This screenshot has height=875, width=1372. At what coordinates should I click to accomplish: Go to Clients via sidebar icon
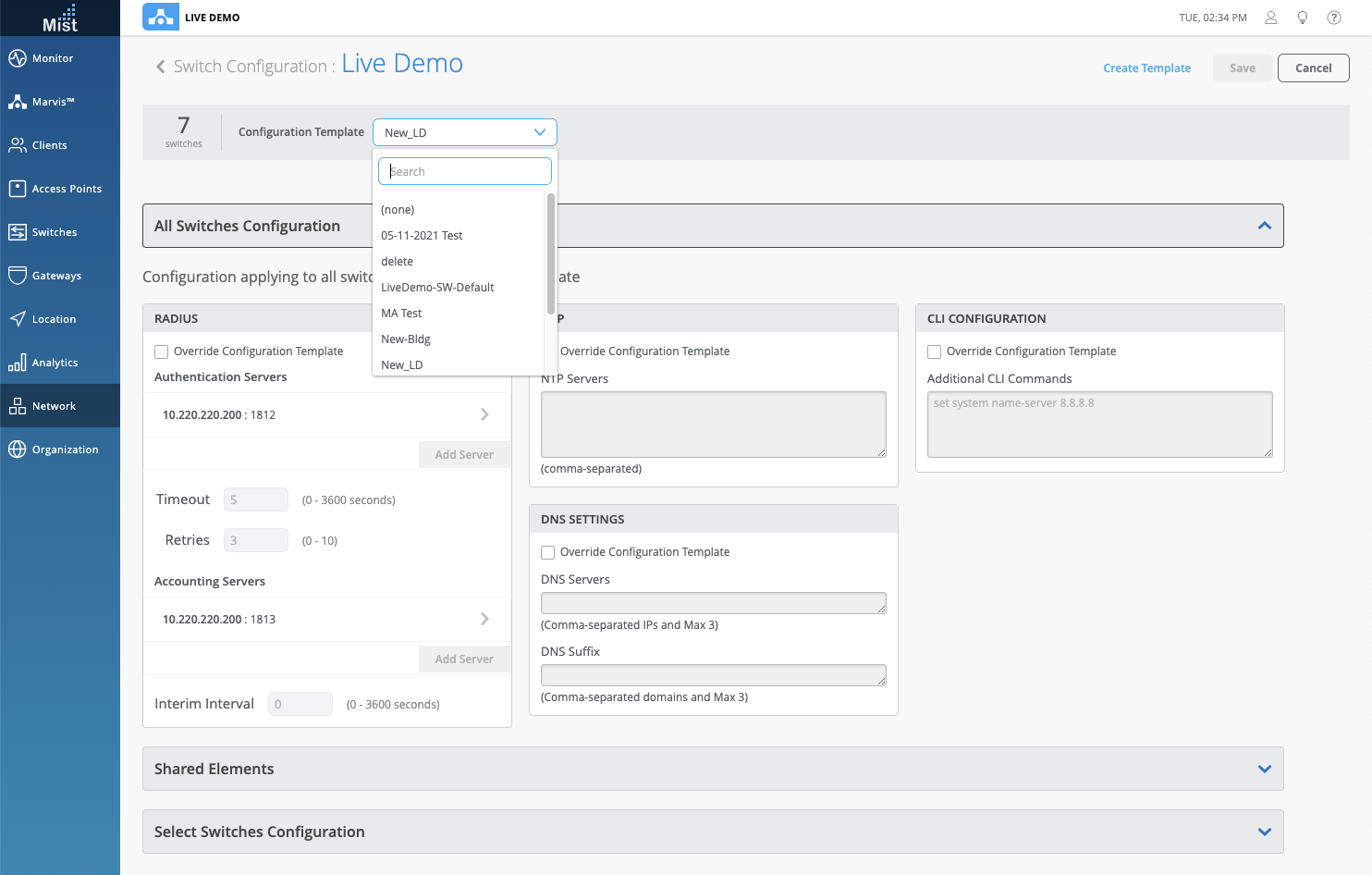[17, 145]
